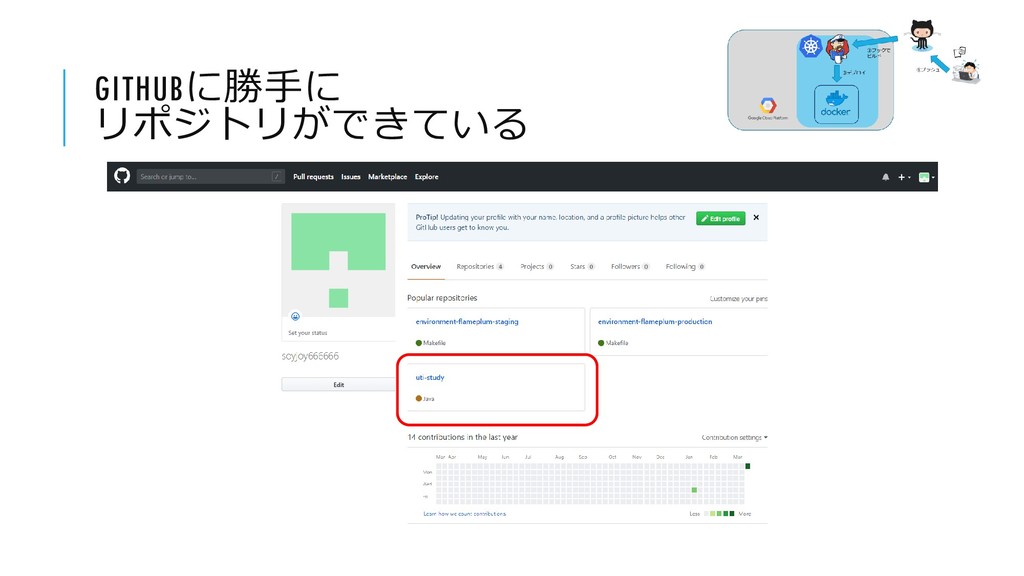Click the Popular repositories heading

(x=442, y=298)
